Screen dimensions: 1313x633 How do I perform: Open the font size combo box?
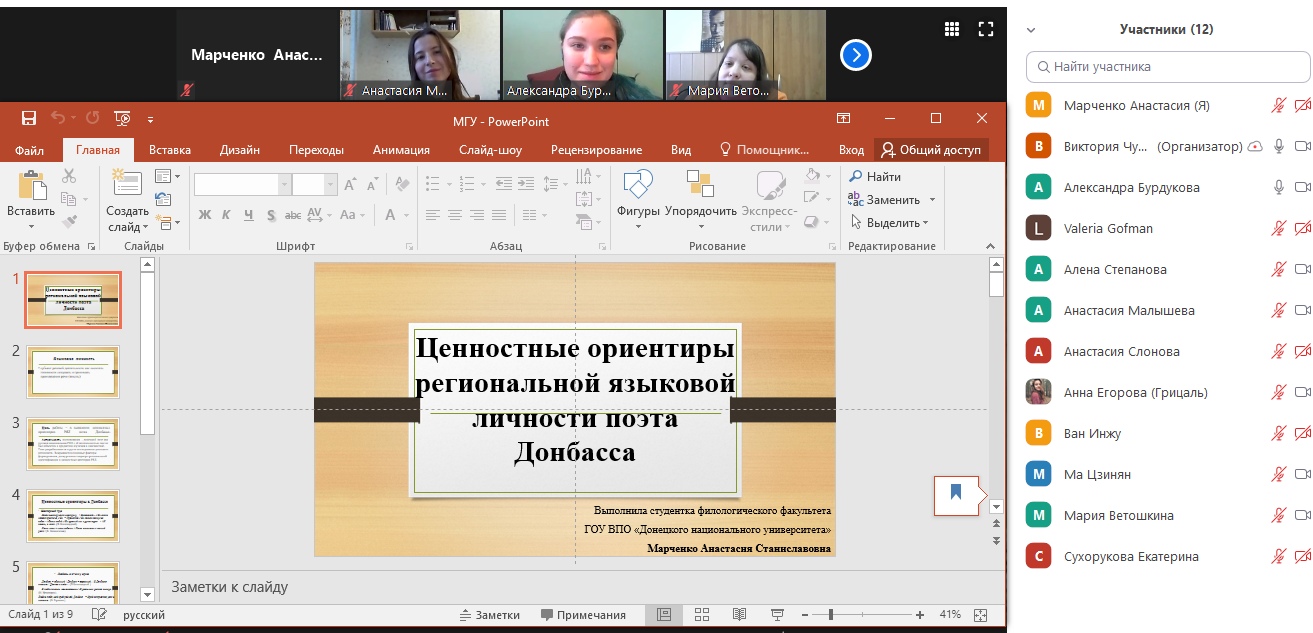pyautogui.click(x=315, y=184)
